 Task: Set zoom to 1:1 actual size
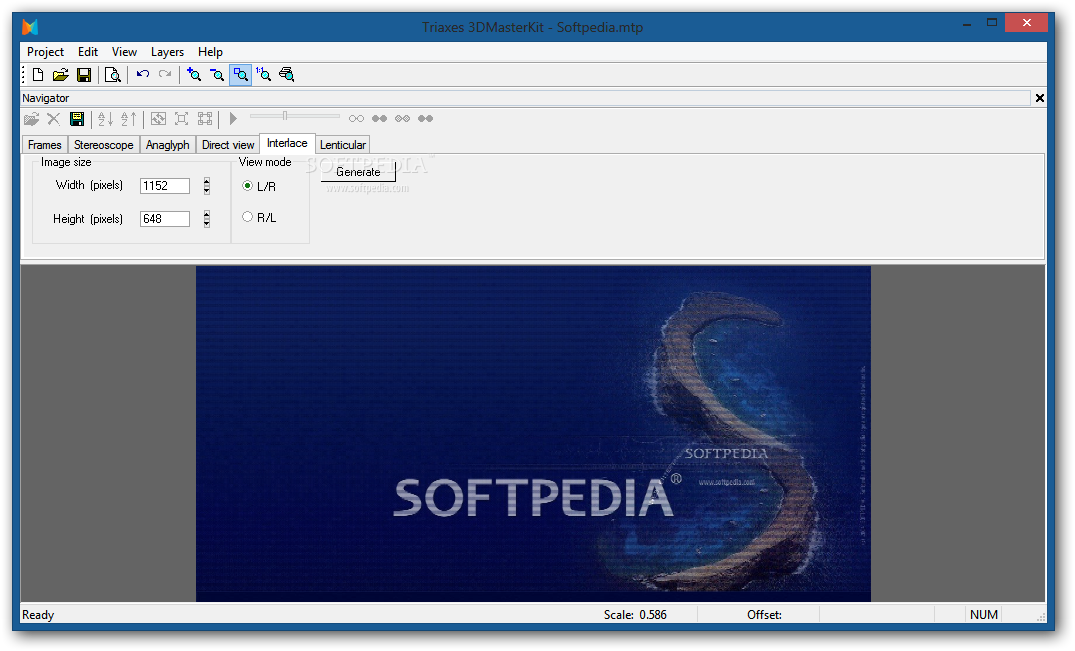263,75
